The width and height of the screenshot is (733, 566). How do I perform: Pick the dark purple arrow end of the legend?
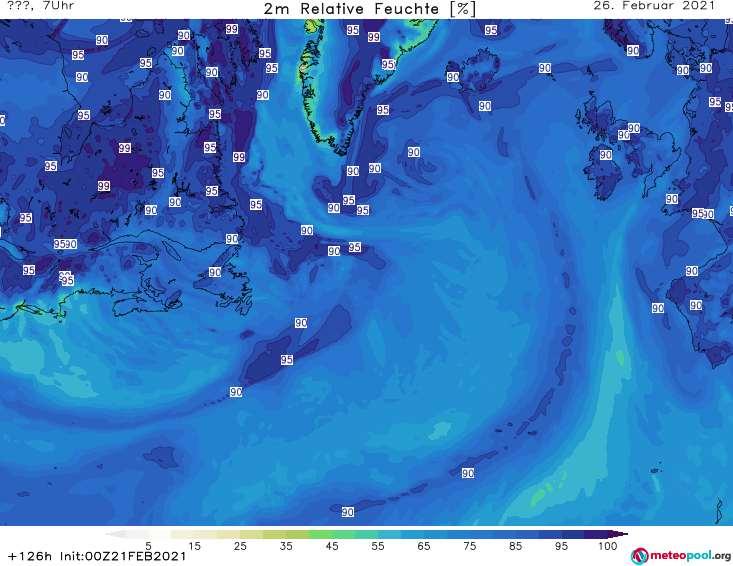click(x=618, y=534)
